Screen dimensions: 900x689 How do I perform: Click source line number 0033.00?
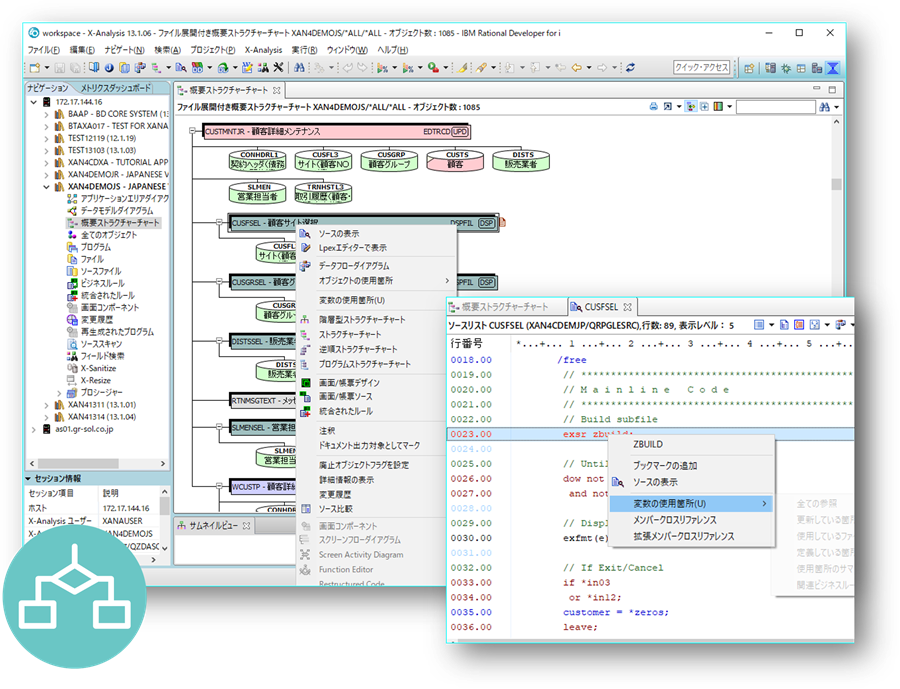click(471, 583)
